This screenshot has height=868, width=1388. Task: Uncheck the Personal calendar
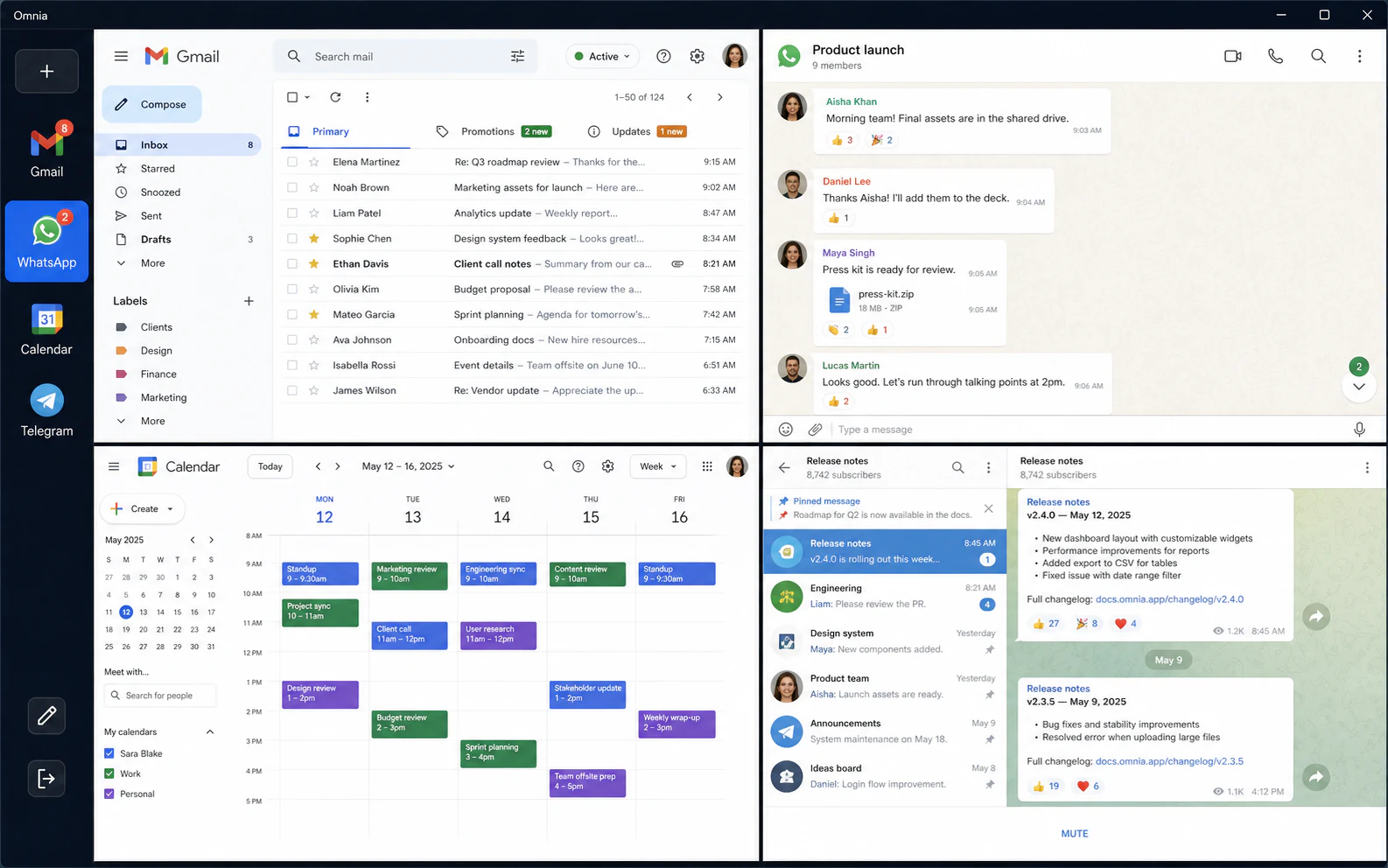coord(109,794)
